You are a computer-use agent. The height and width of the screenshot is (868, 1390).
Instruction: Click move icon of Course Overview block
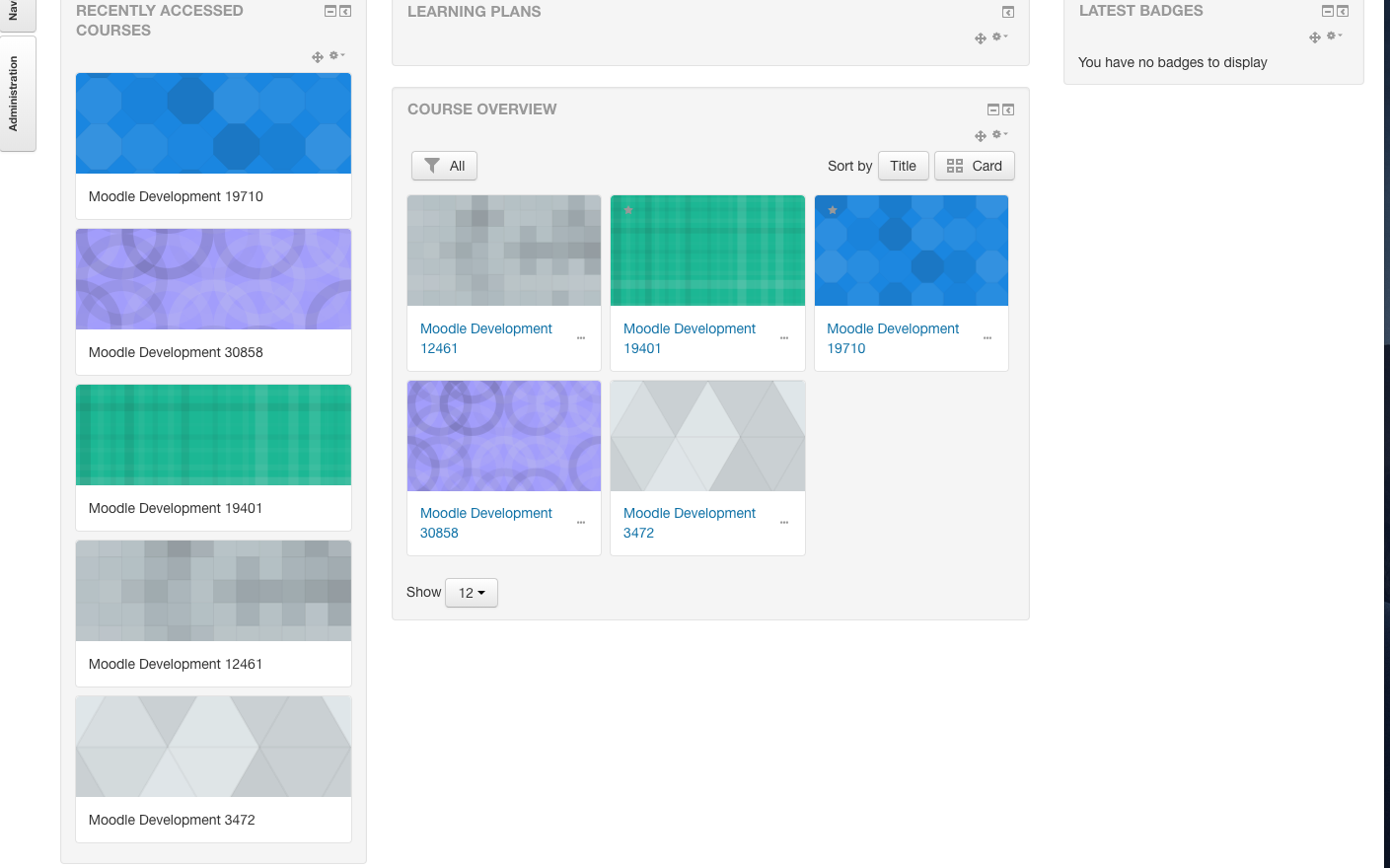click(981, 136)
